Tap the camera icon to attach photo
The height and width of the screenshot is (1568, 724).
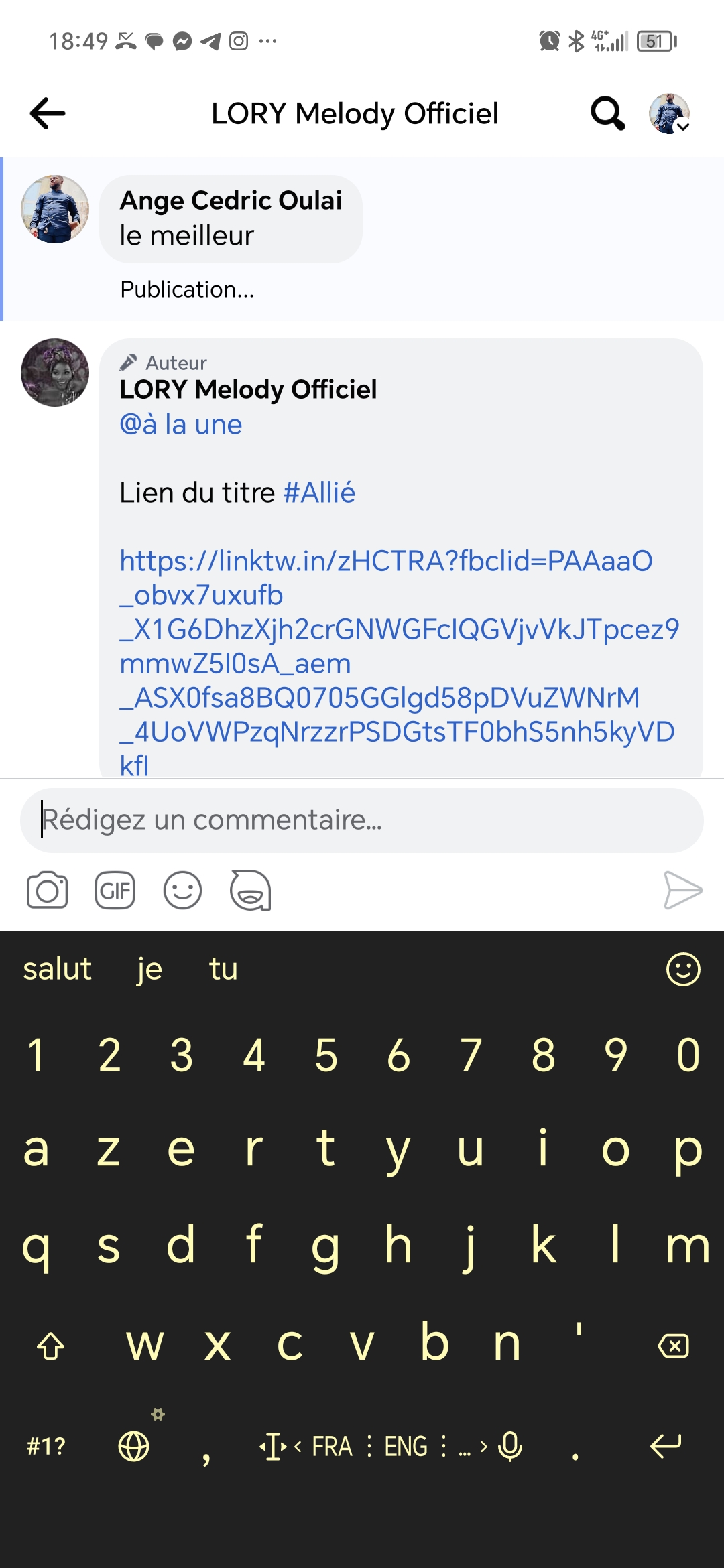[x=47, y=891]
